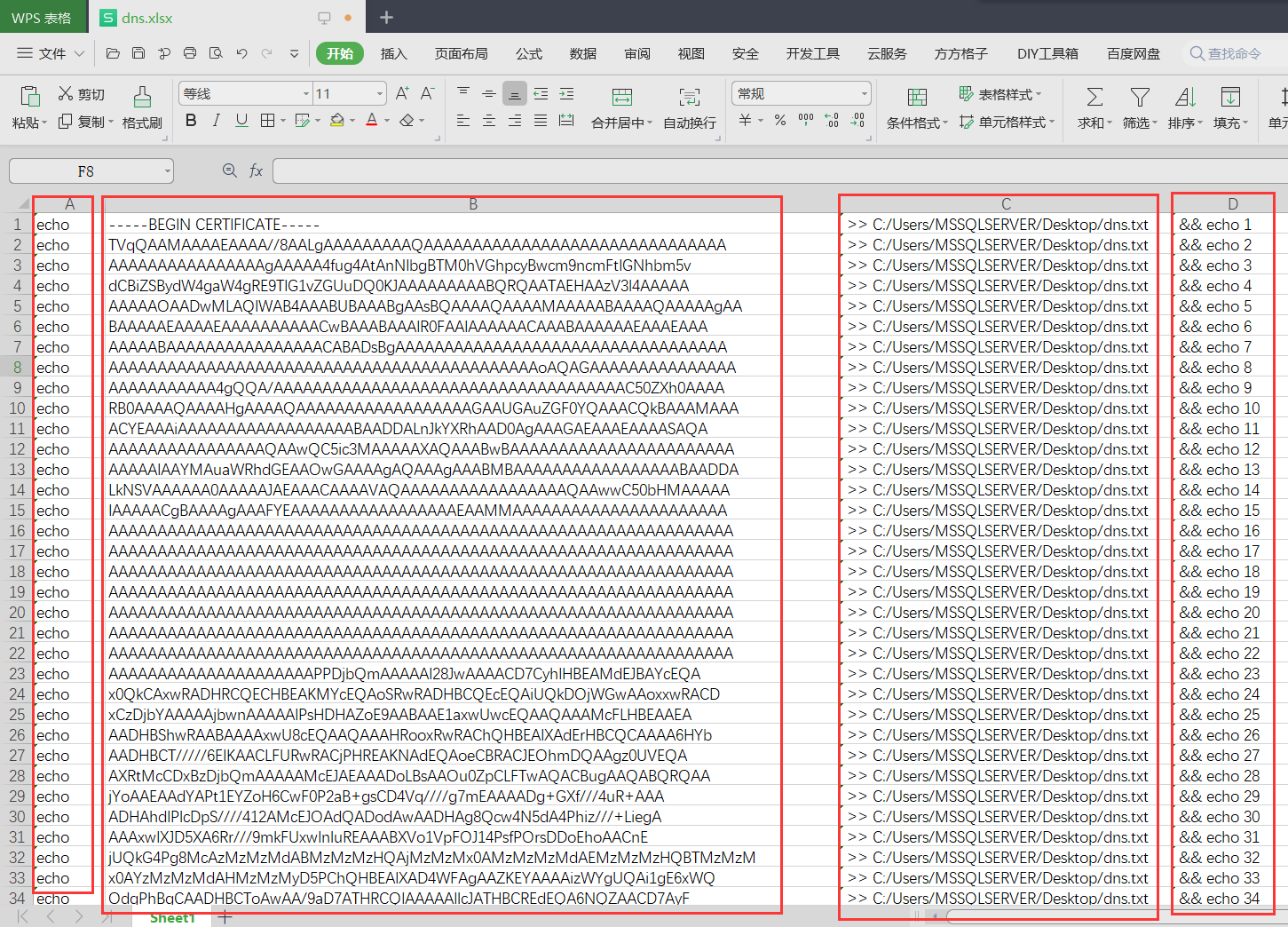Image resolution: width=1288 pixels, height=927 pixels.
Task: Align text to vertical middle
Action: 488,93
